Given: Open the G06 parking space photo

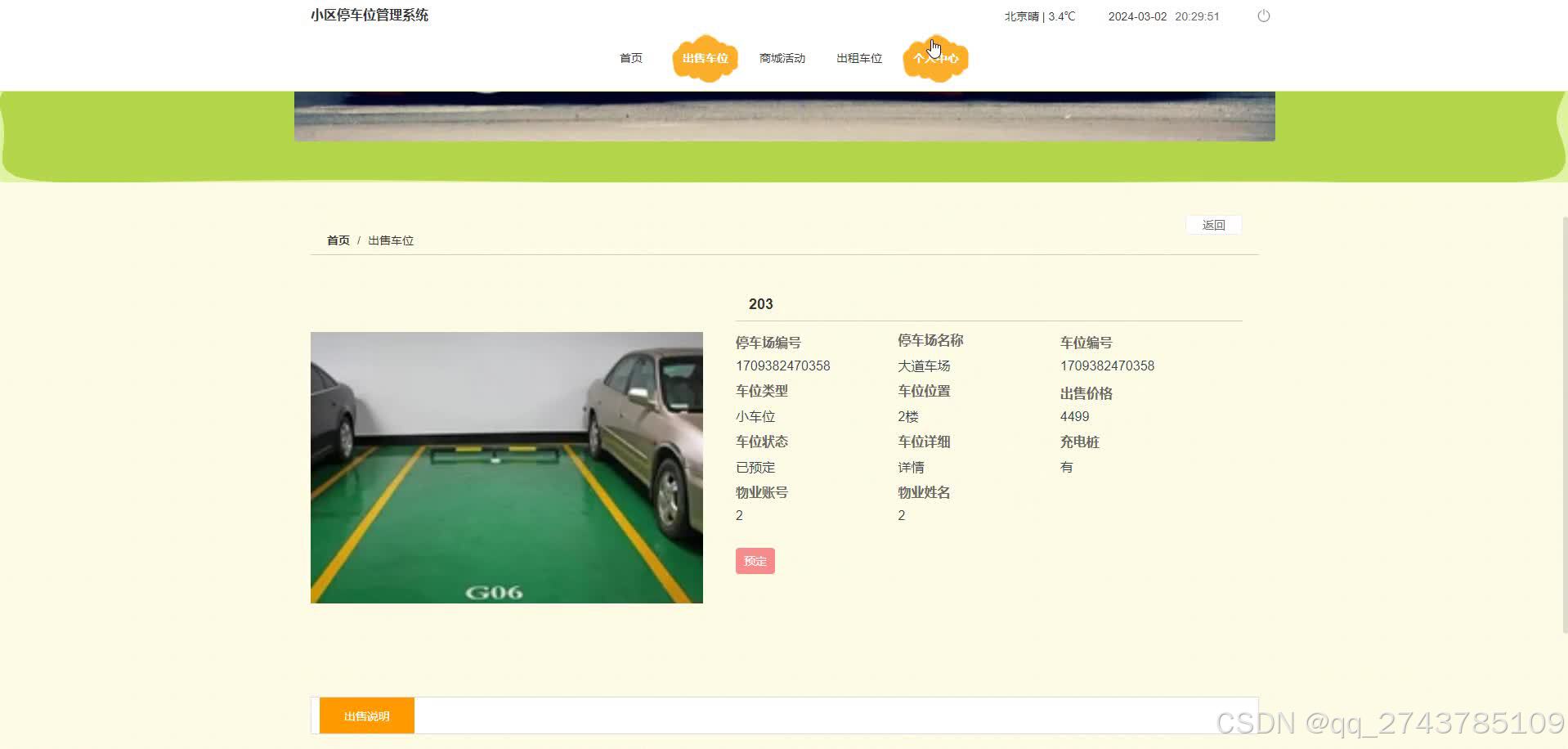Looking at the screenshot, I should pos(506,468).
